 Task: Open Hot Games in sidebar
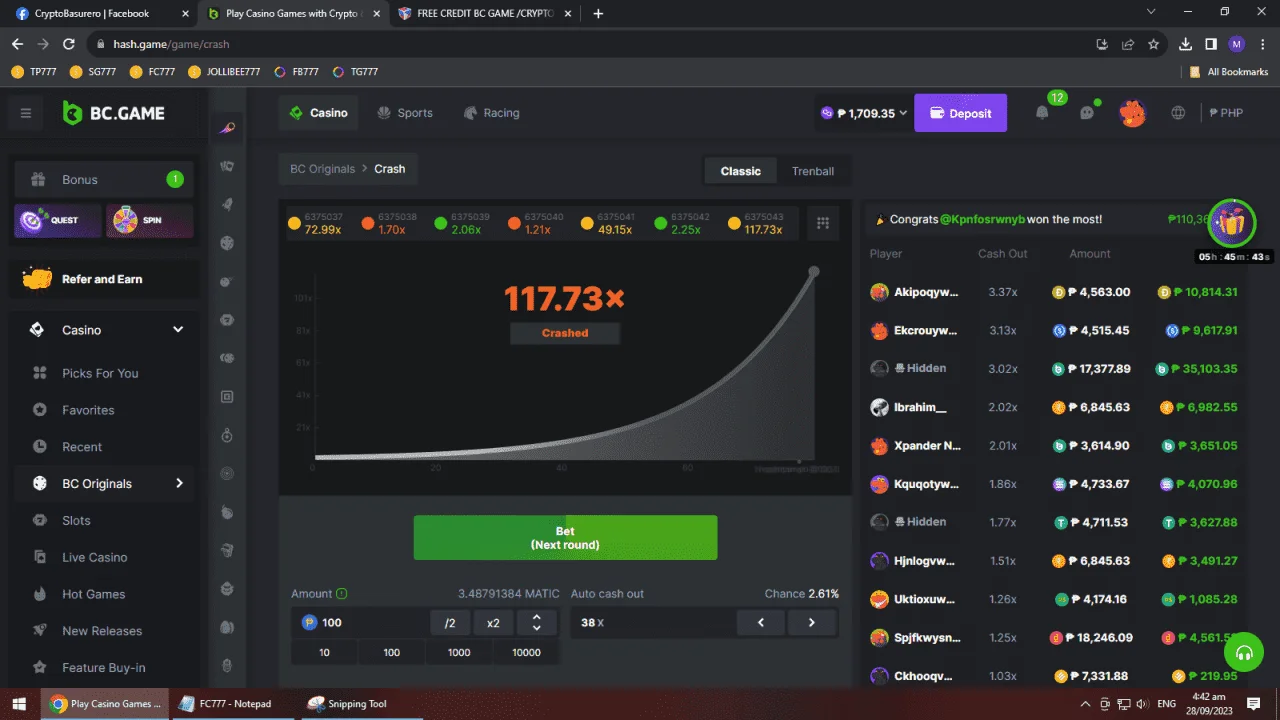click(93, 594)
